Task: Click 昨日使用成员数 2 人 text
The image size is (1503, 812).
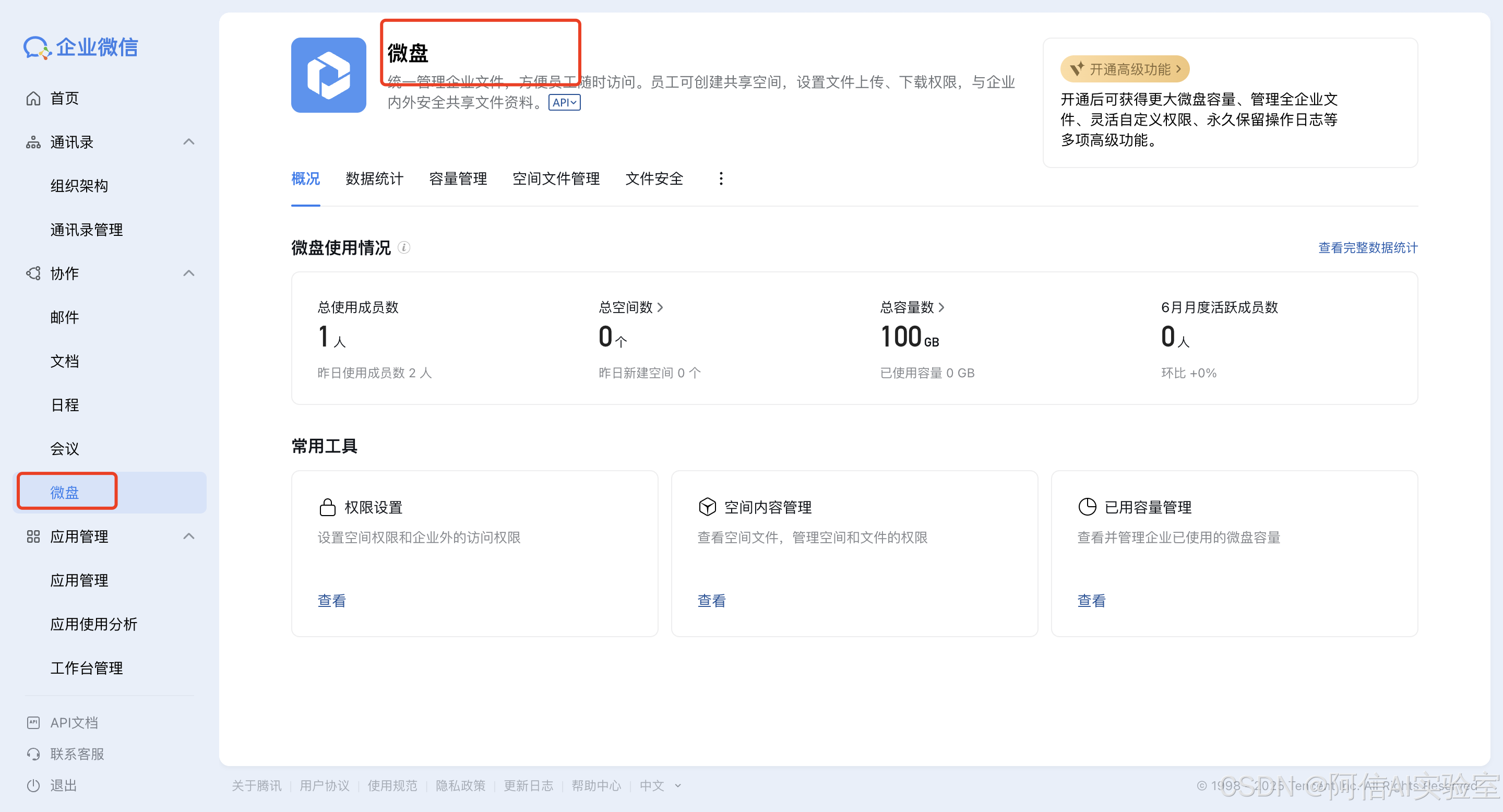Action: tap(375, 373)
